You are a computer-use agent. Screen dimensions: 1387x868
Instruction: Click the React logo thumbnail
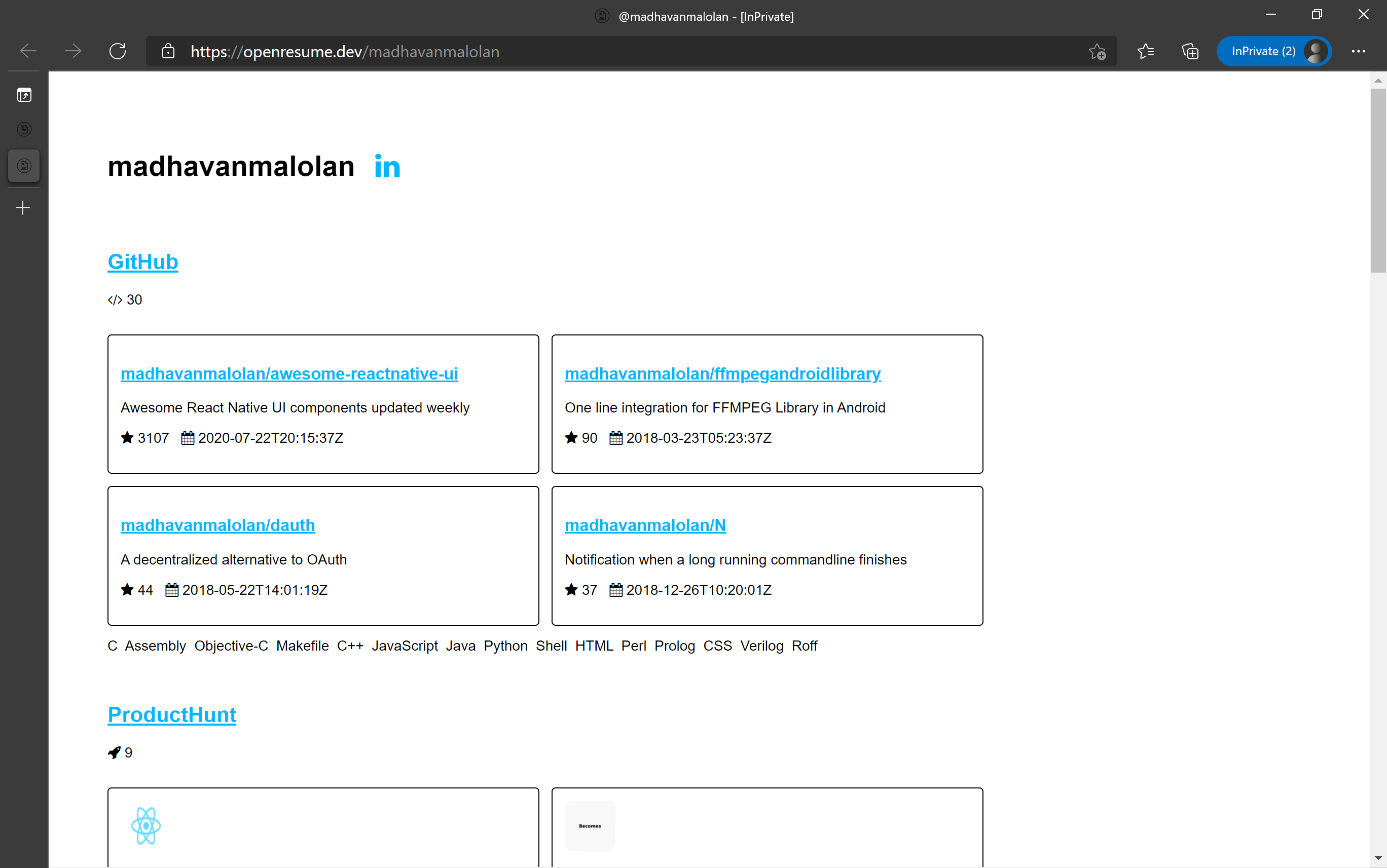point(147,825)
